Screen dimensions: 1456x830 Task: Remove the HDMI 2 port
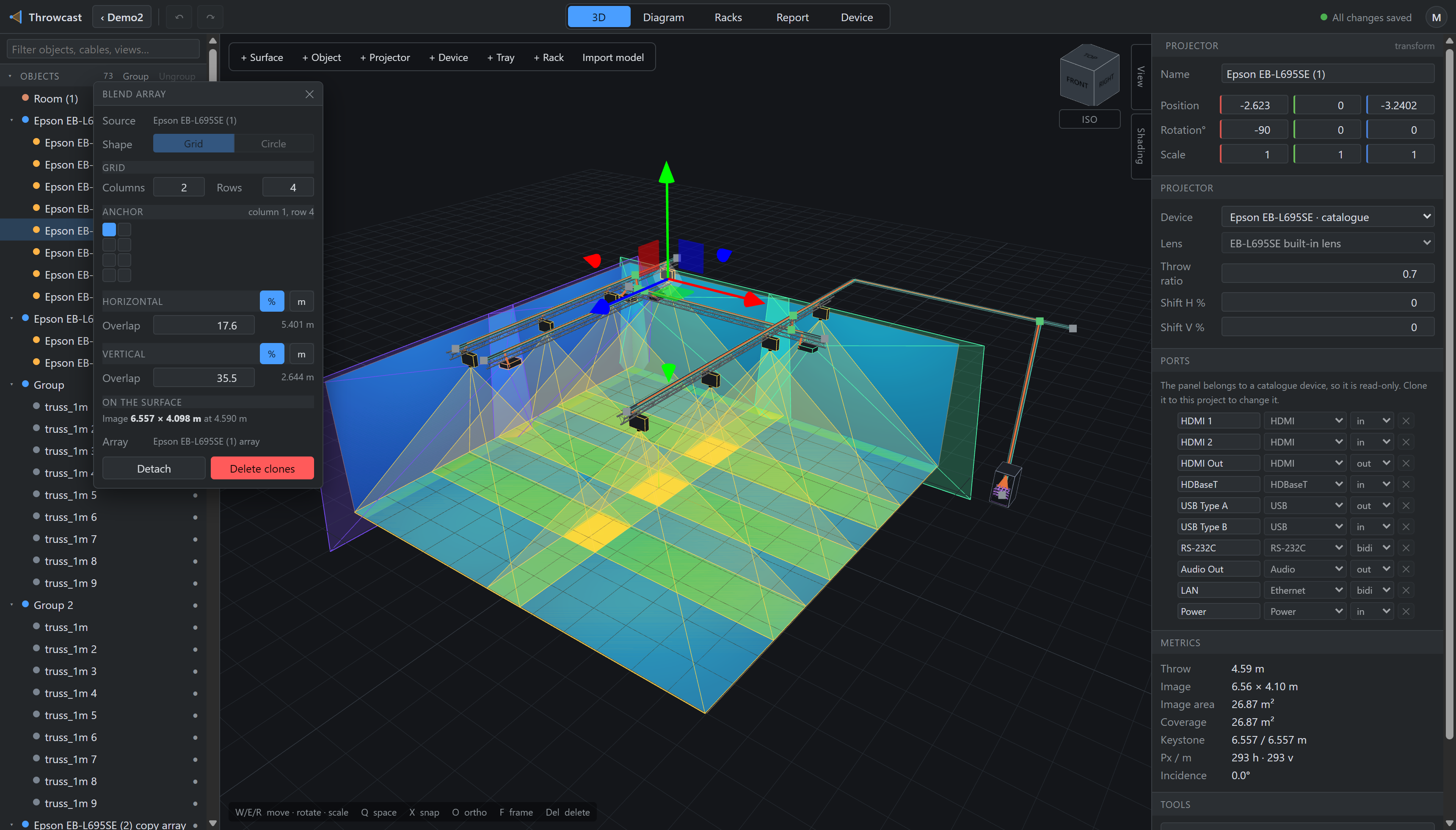click(1406, 442)
